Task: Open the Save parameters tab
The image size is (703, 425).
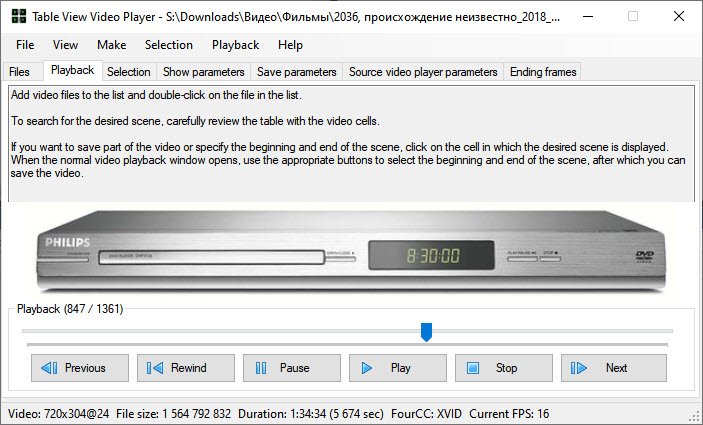Action: pos(296,72)
